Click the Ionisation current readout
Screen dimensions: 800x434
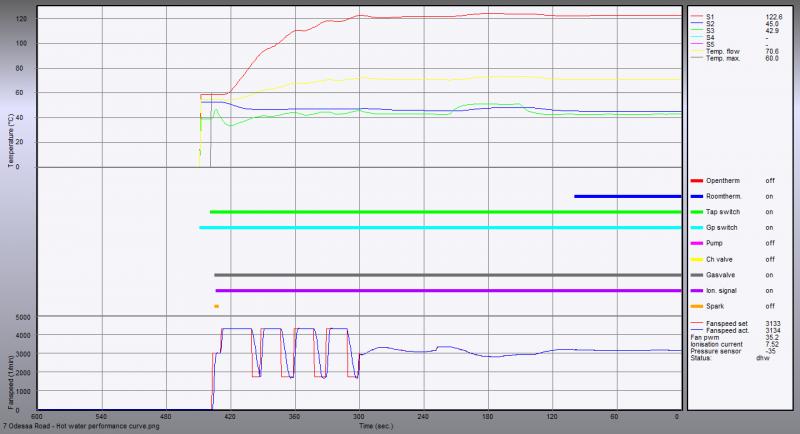tap(718, 344)
